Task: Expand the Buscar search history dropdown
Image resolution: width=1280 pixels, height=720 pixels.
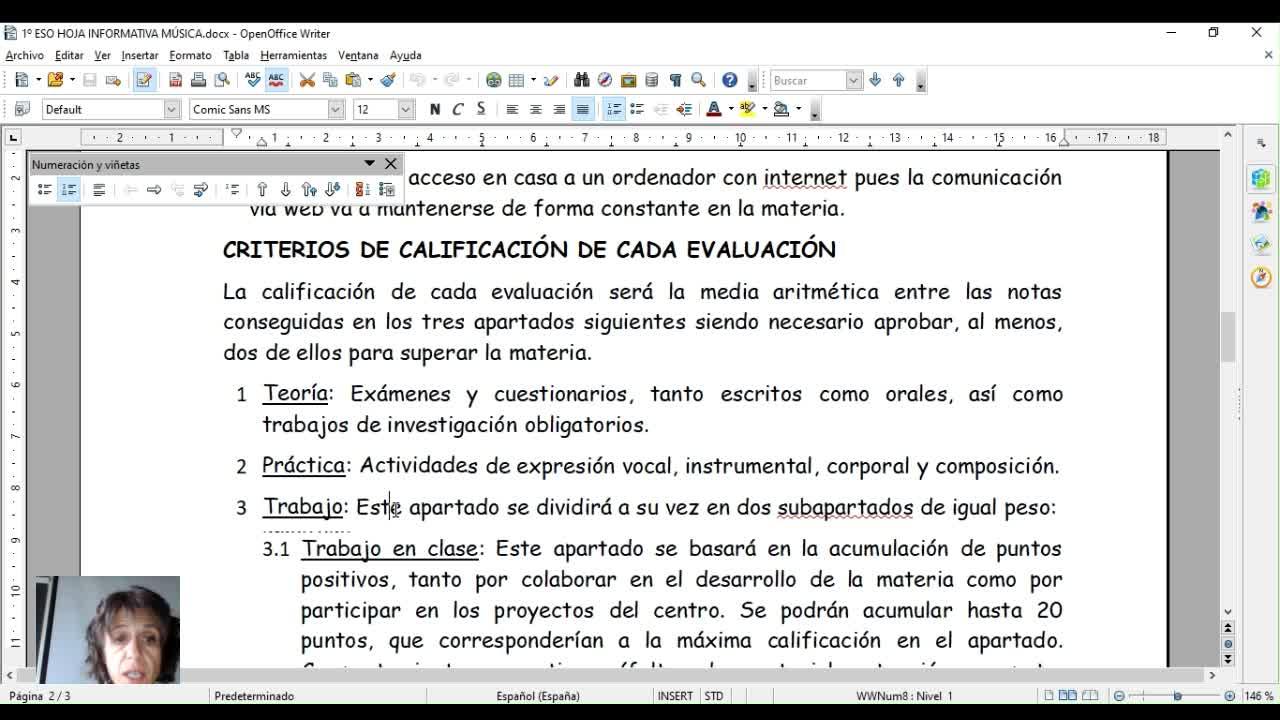Action: point(853,80)
